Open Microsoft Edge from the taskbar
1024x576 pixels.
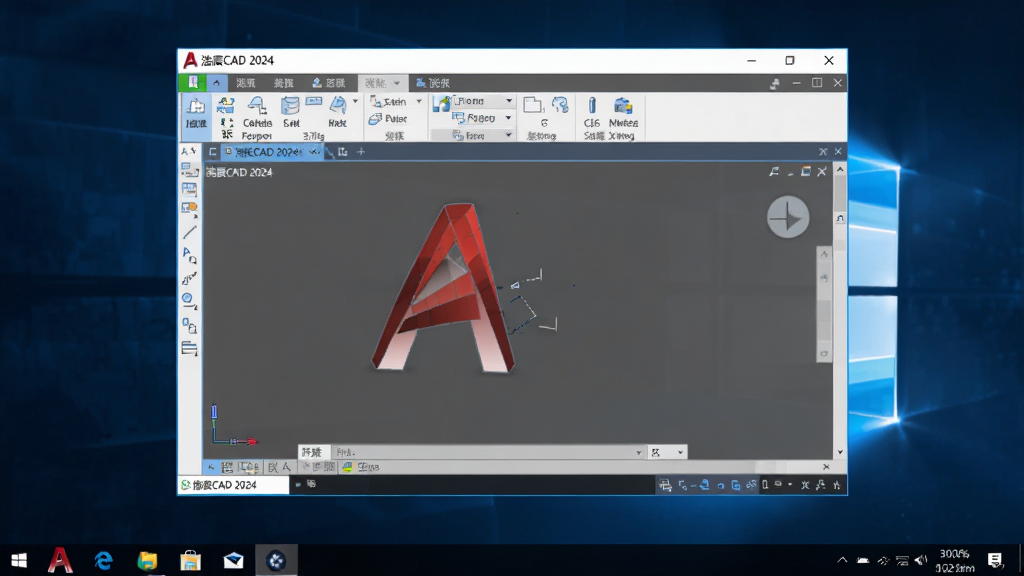103,560
